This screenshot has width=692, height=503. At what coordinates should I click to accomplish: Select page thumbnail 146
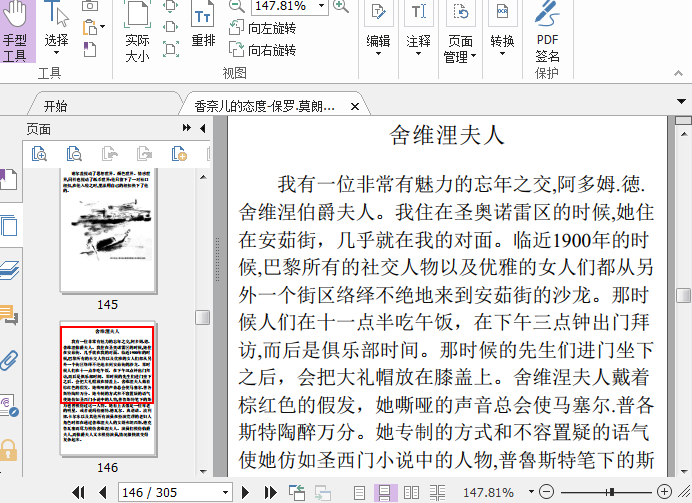pyautogui.click(x=108, y=388)
